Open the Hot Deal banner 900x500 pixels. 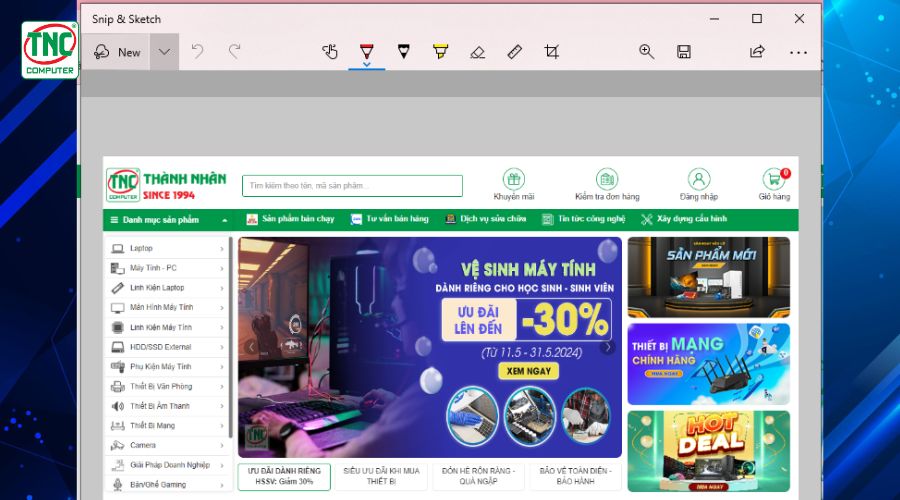[709, 451]
